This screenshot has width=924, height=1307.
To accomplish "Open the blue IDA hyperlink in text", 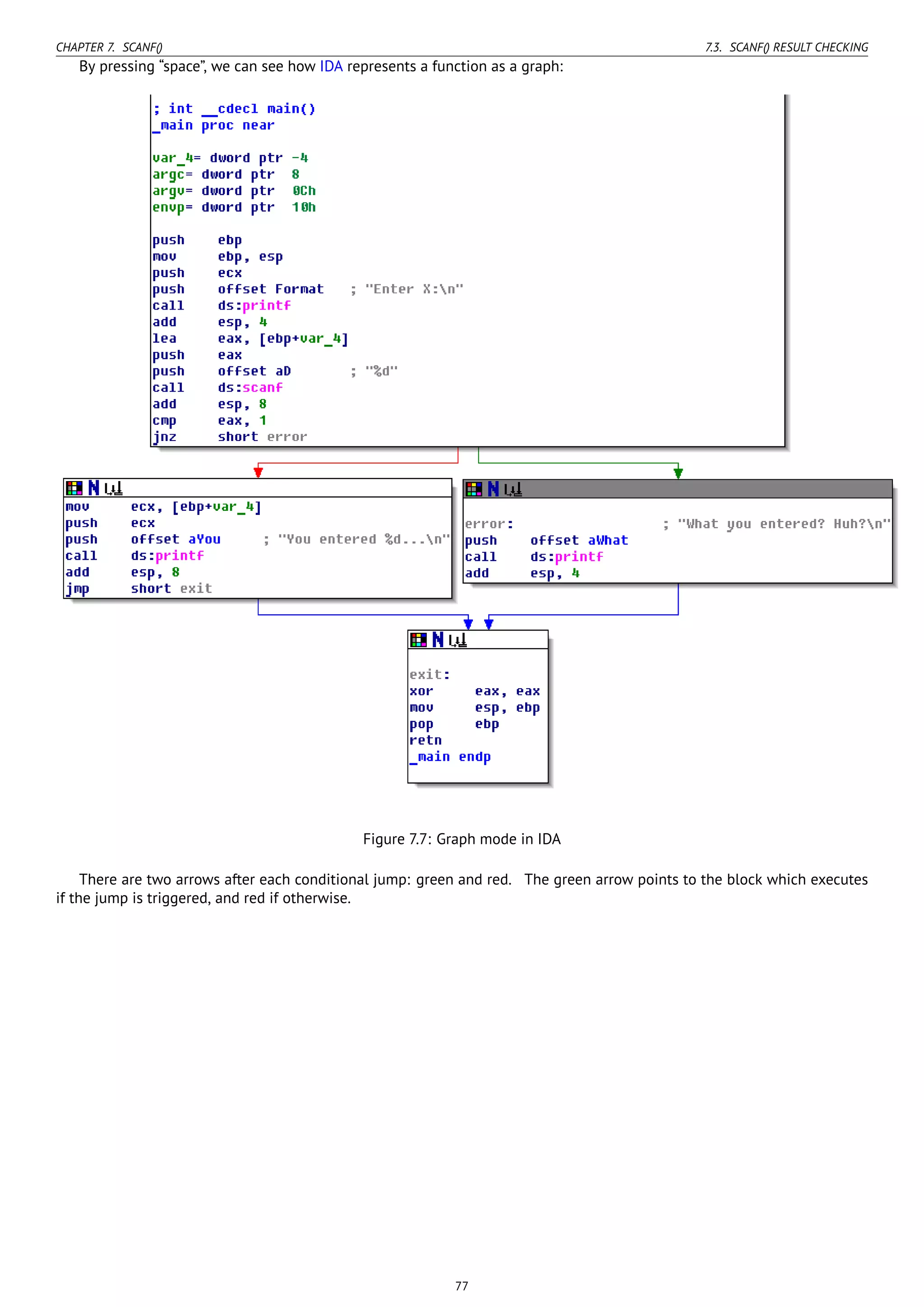I will point(331,67).
